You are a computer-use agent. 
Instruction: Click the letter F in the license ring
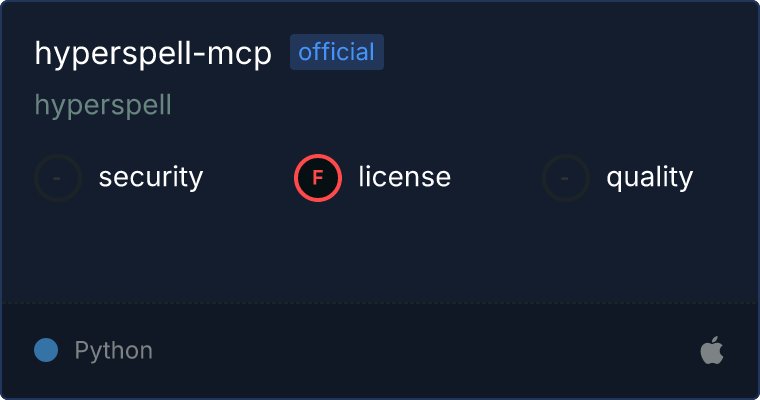tap(317, 178)
